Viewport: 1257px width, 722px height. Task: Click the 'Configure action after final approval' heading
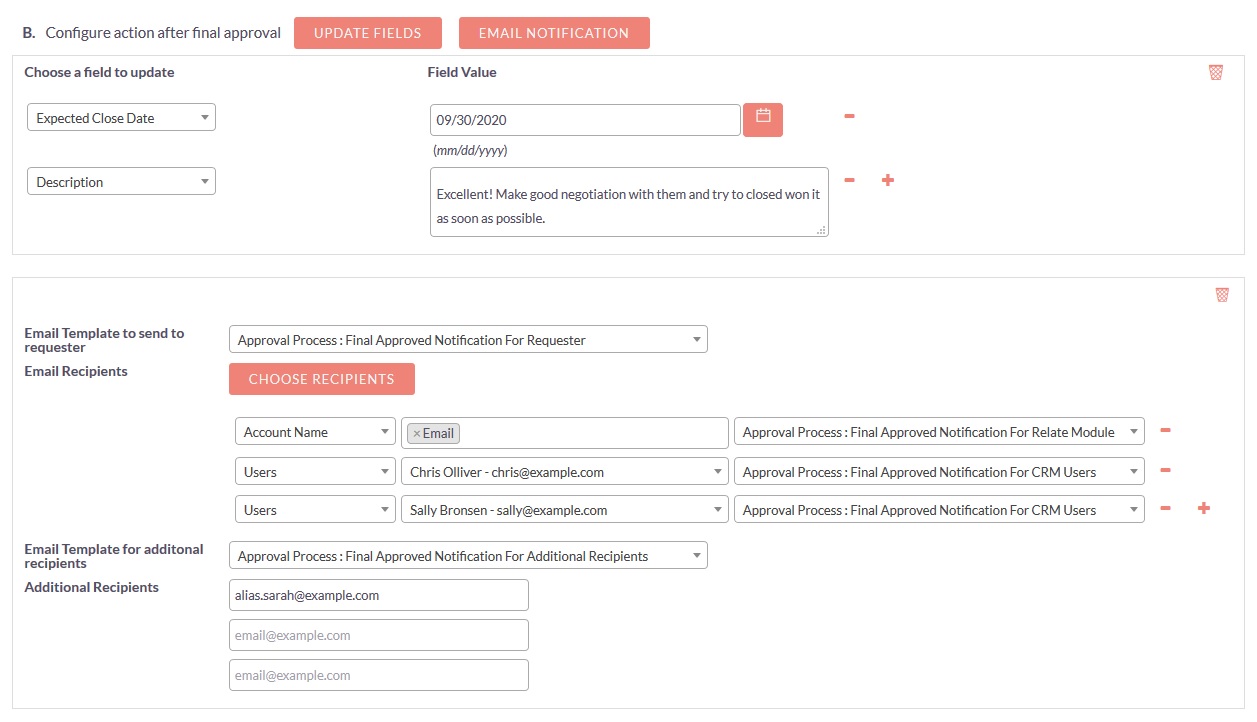click(163, 33)
